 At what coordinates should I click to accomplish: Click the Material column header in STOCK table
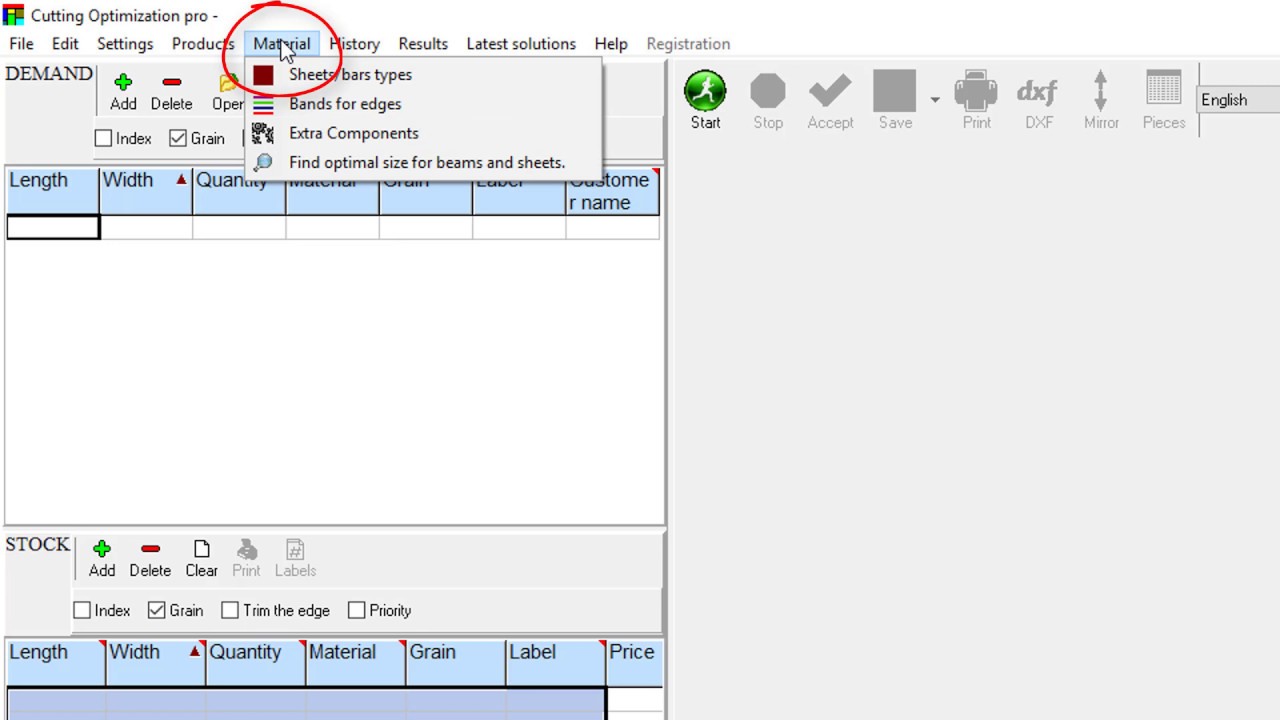[x=356, y=662]
